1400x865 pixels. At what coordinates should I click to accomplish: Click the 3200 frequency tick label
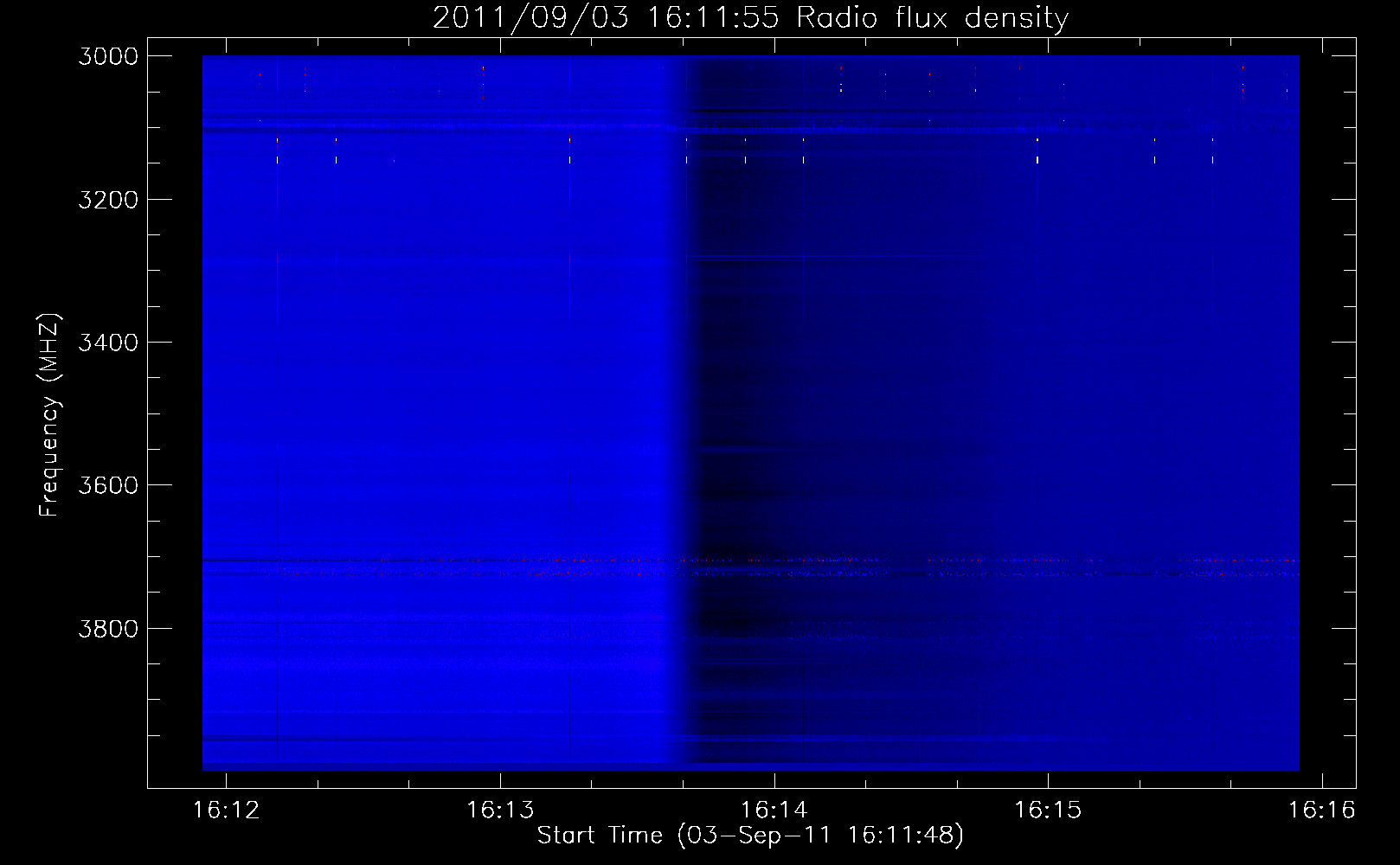pyautogui.click(x=108, y=200)
